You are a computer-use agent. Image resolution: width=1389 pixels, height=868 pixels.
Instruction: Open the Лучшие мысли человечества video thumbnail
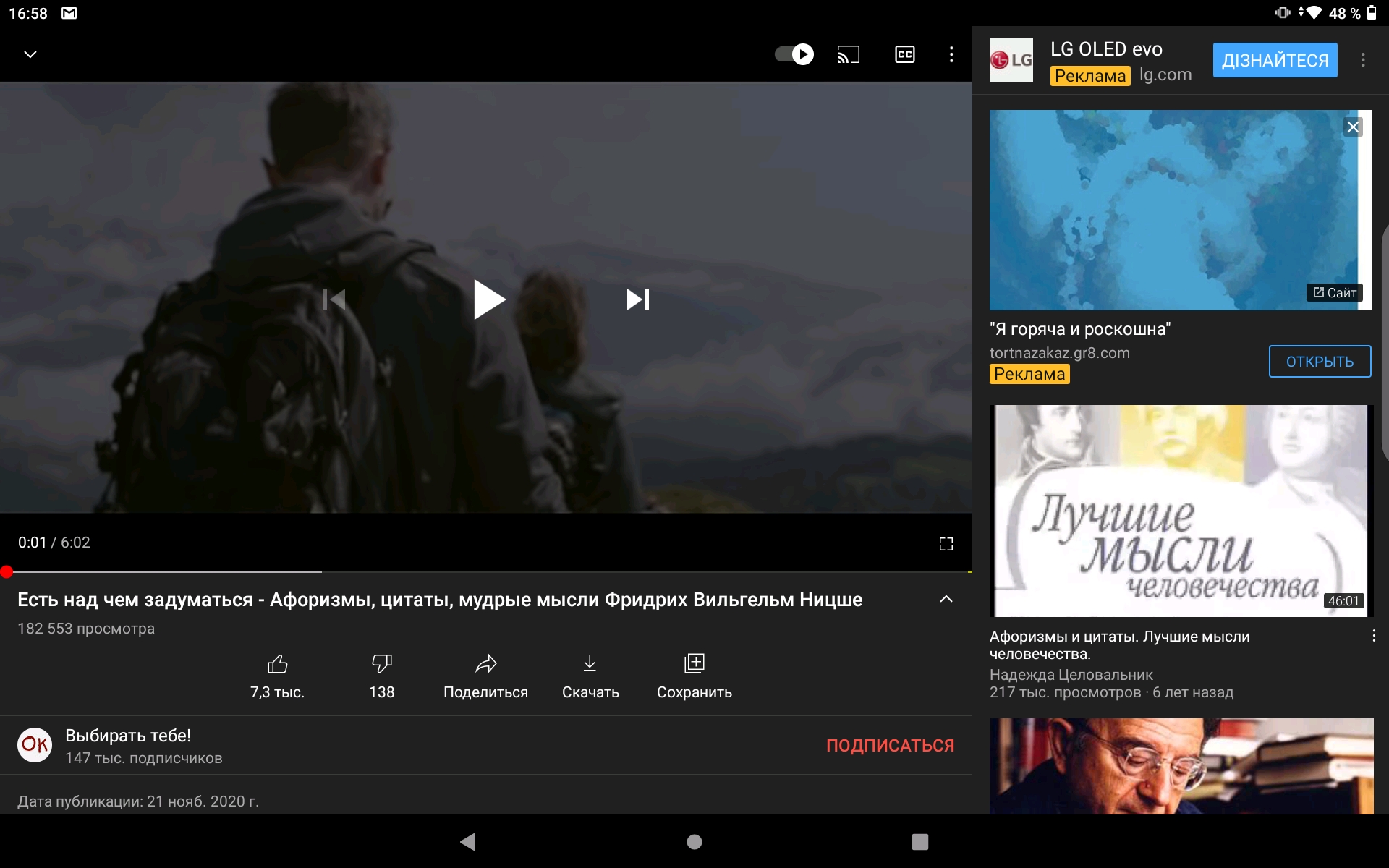tap(1181, 511)
